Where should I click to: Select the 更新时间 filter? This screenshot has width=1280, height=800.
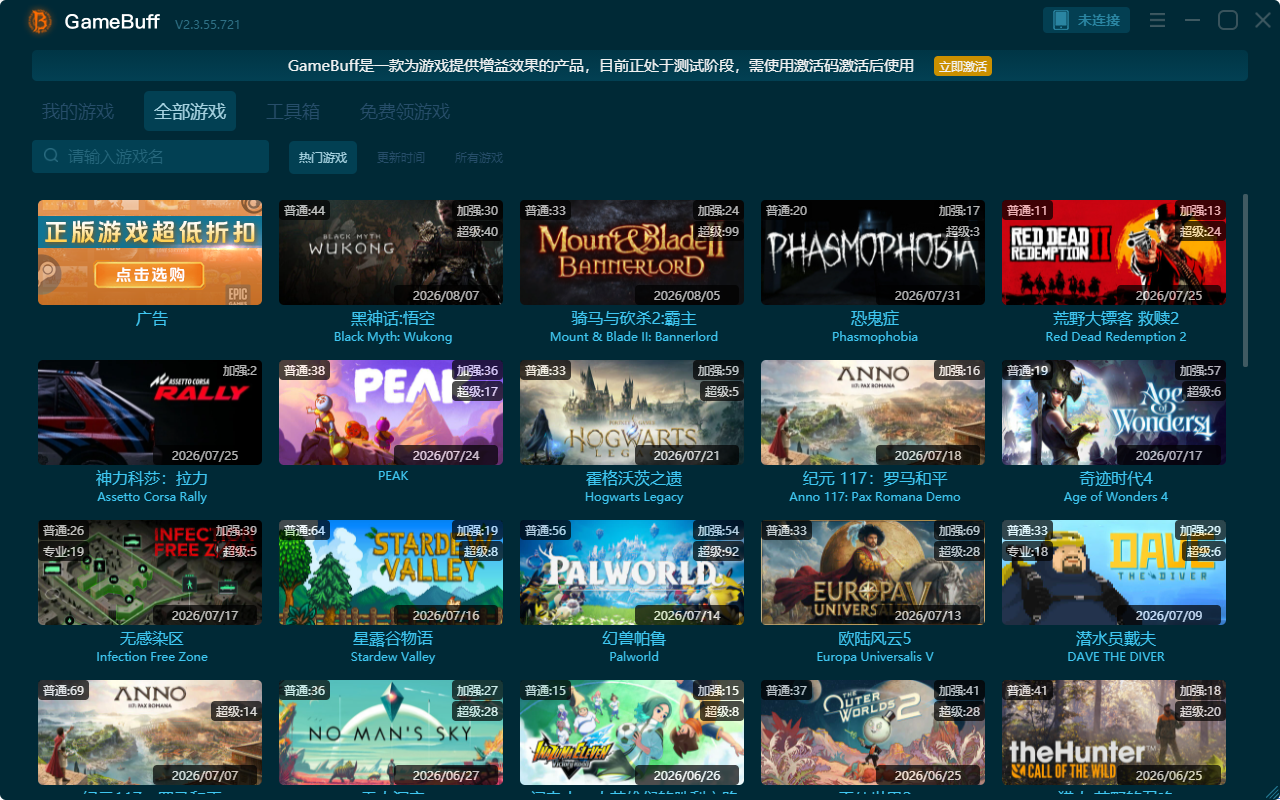coord(401,158)
